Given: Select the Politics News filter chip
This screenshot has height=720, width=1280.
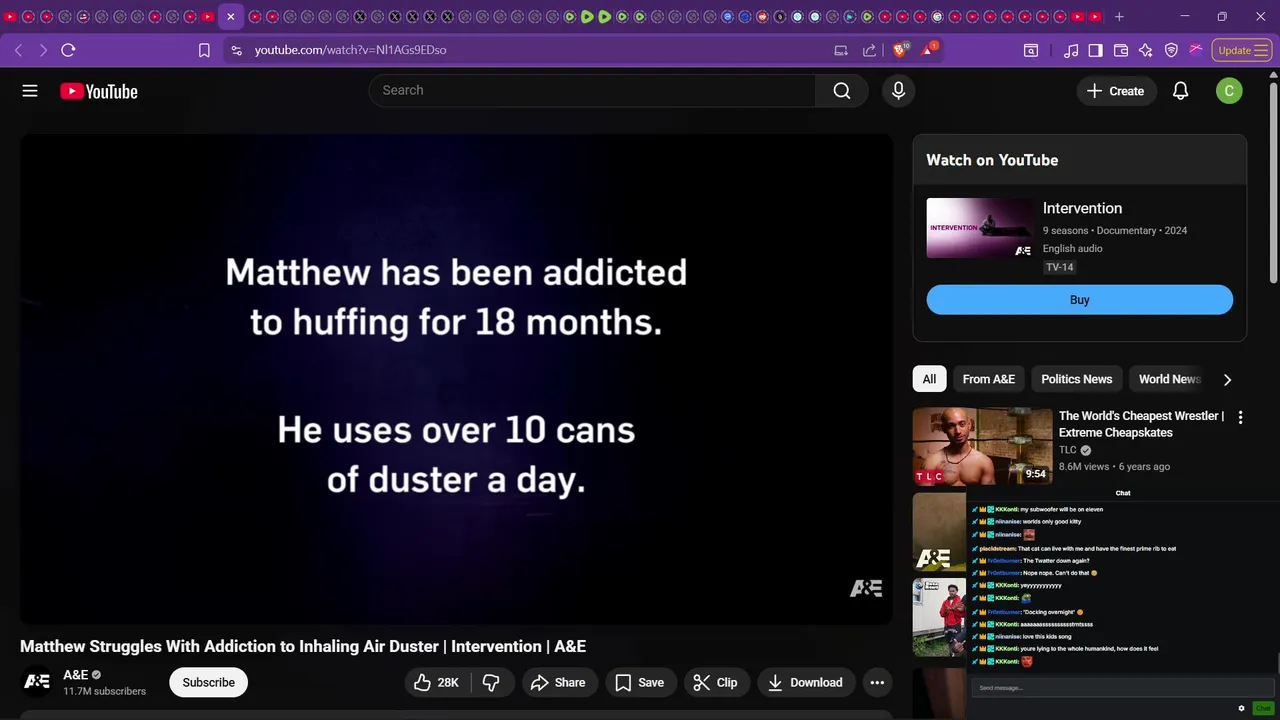Looking at the screenshot, I should 1076,379.
